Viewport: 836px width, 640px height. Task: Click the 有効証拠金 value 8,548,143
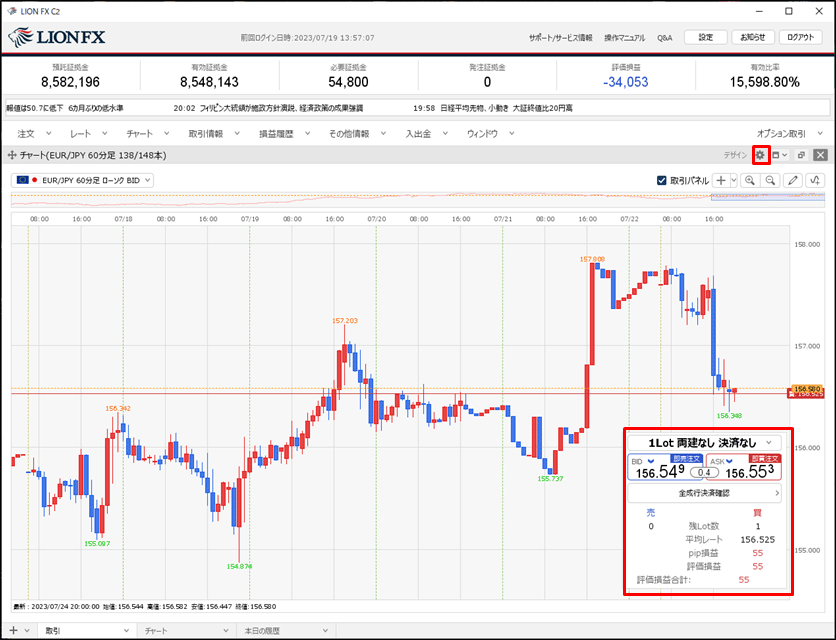coord(210,82)
